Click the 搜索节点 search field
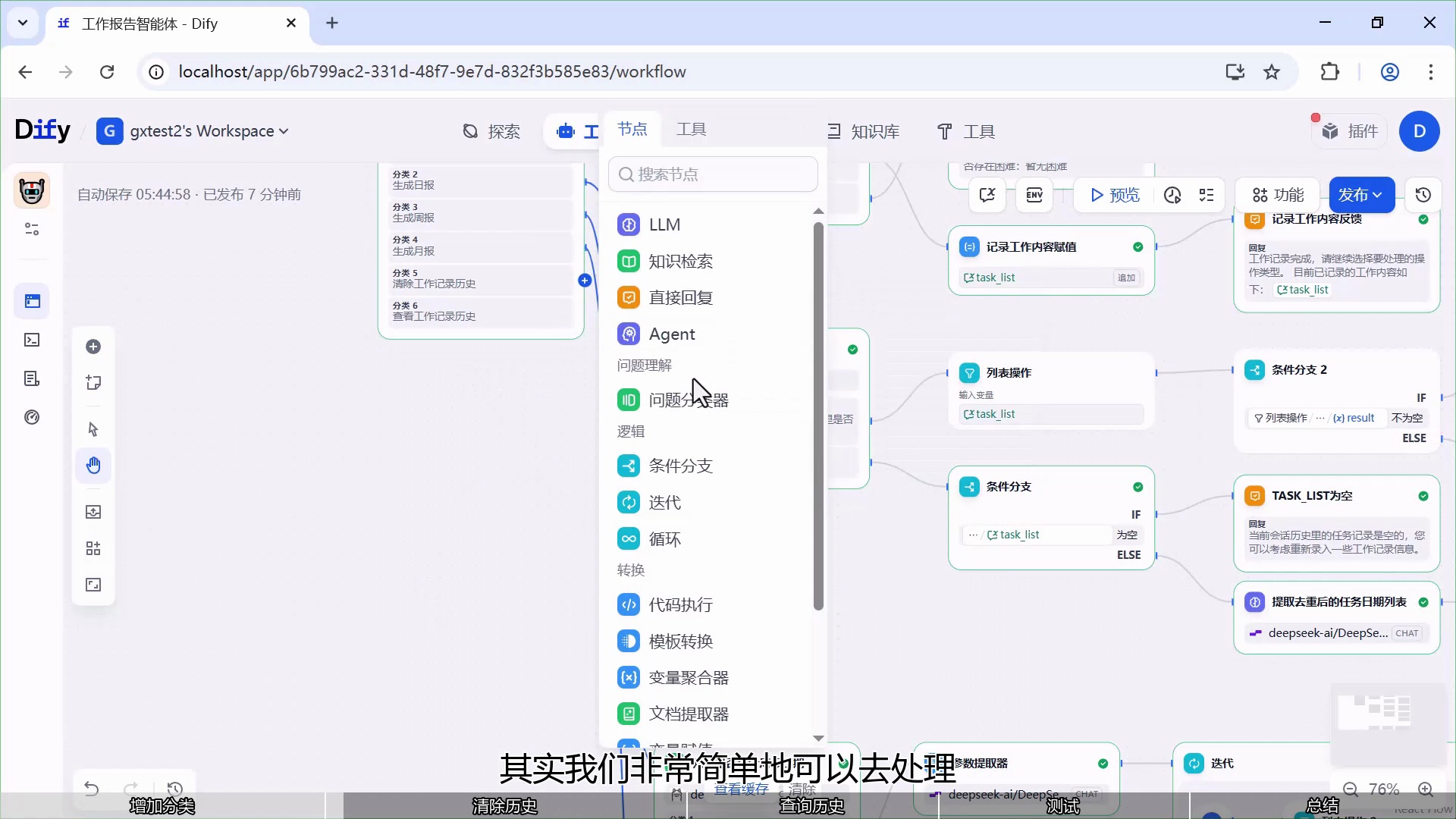Image resolution: width=1456 pixels, height=819 pixels. tap(713, 174)
